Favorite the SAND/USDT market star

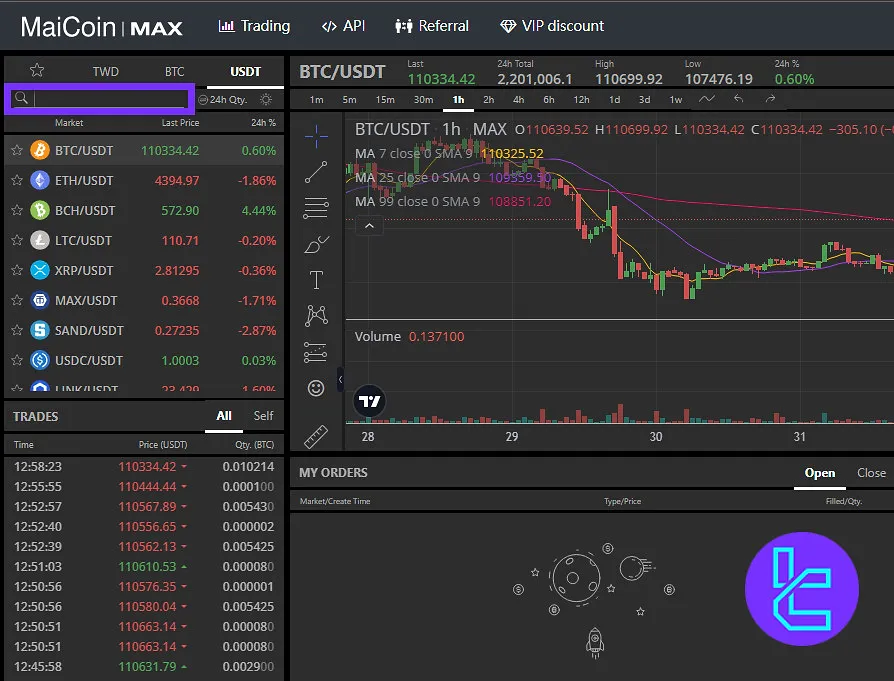coord(17,330)
